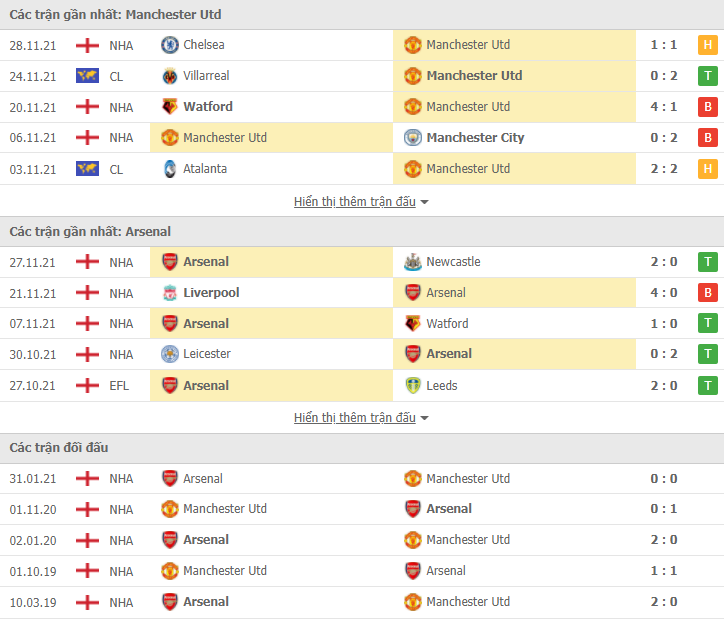The height and width of the screenshot is (619, 724).
Task: Click green T badge for Villarreal match
Action: coord(707,76)
